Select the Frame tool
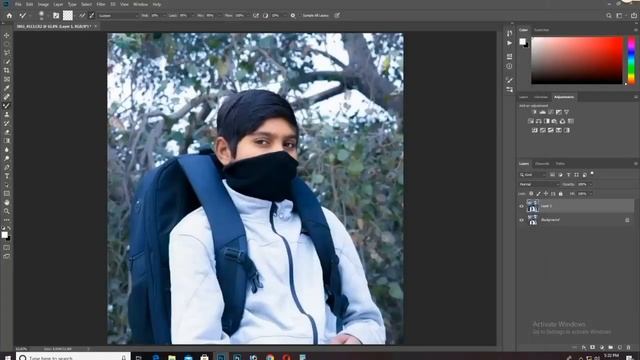 tap(7, 79)
